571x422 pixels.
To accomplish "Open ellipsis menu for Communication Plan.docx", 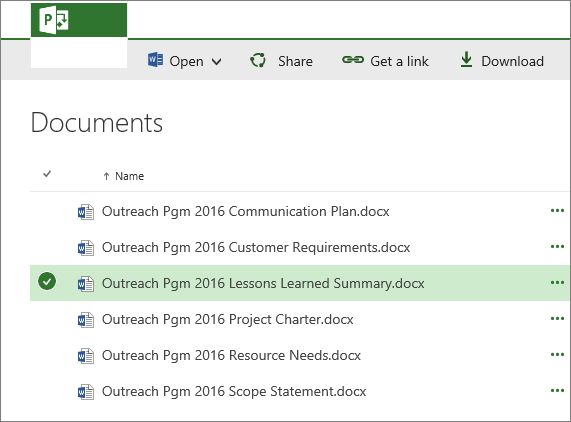I will point(557,210).
